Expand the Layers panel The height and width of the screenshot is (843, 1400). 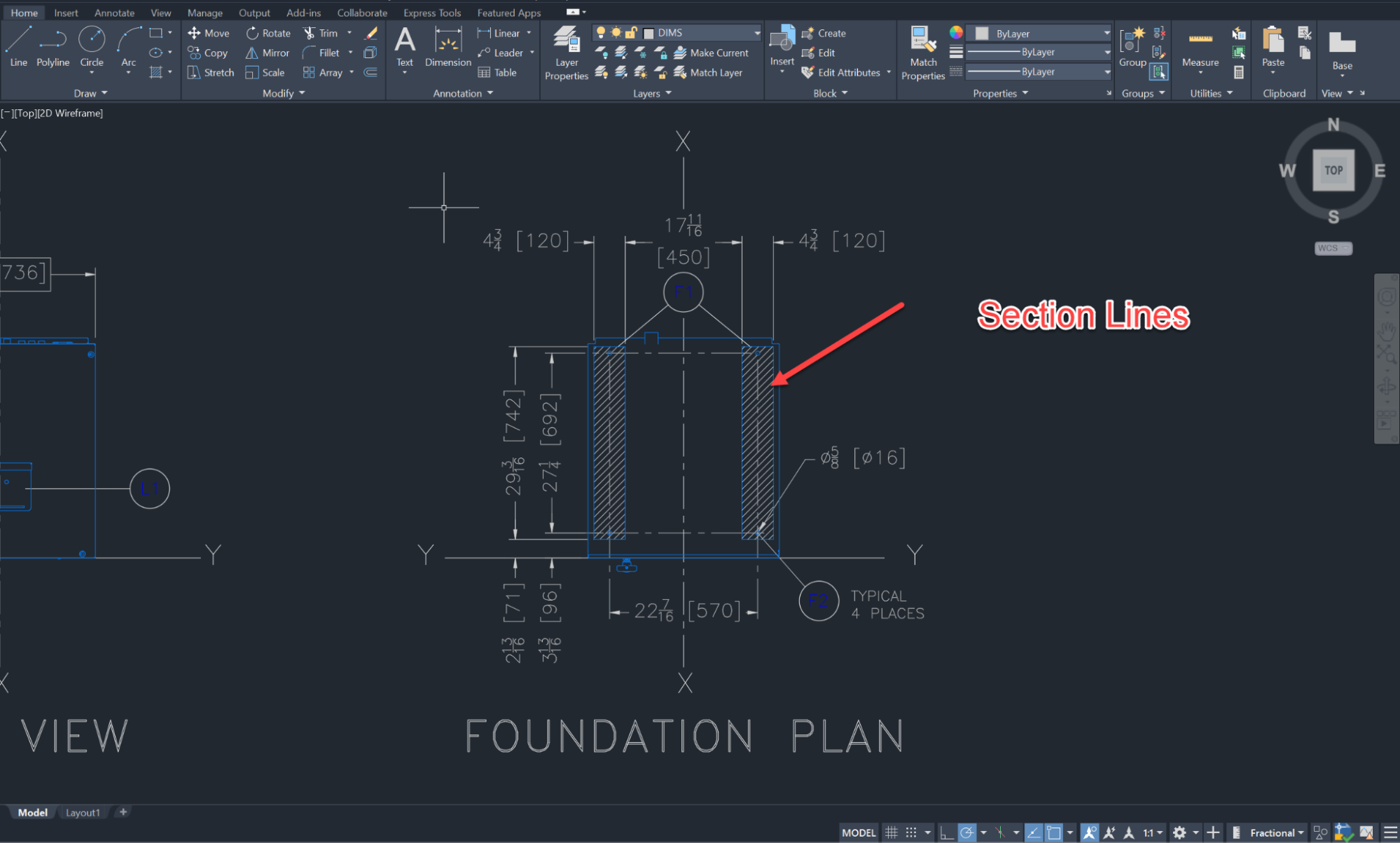(x=652, y=93)
